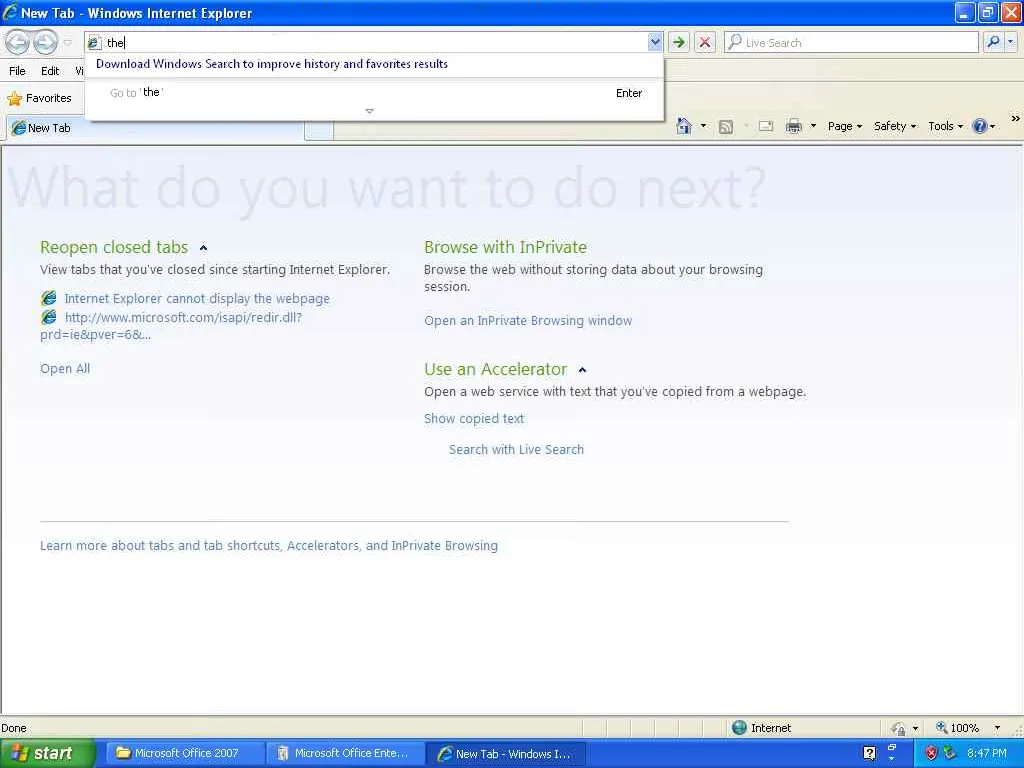
Task: Expand command bar overflow chevron
Action: coord(1015,119)
